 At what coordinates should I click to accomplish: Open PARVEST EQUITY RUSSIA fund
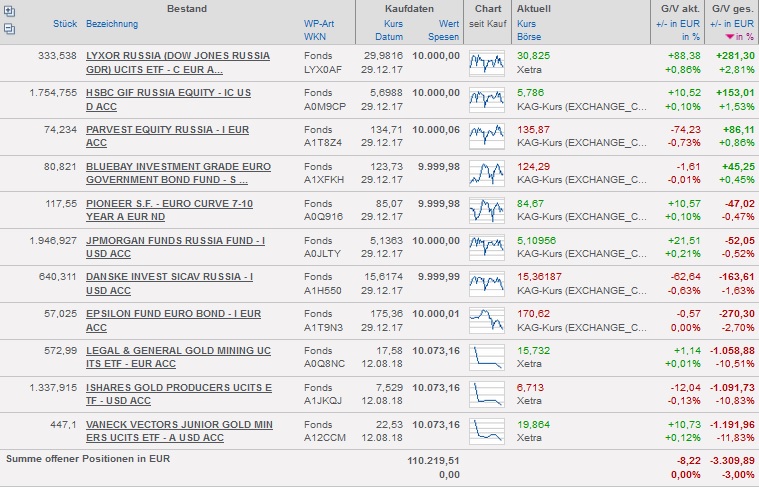tap(167, 136)
